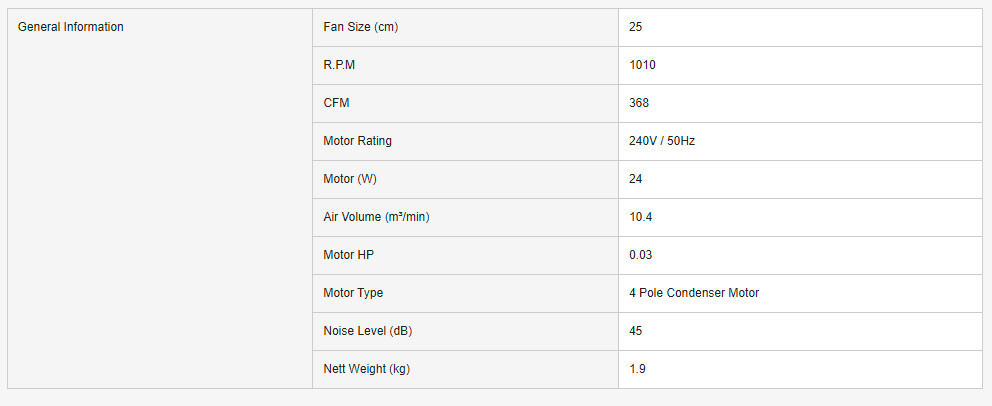Click the R.P.M value 1010

(x=642, y=65)
